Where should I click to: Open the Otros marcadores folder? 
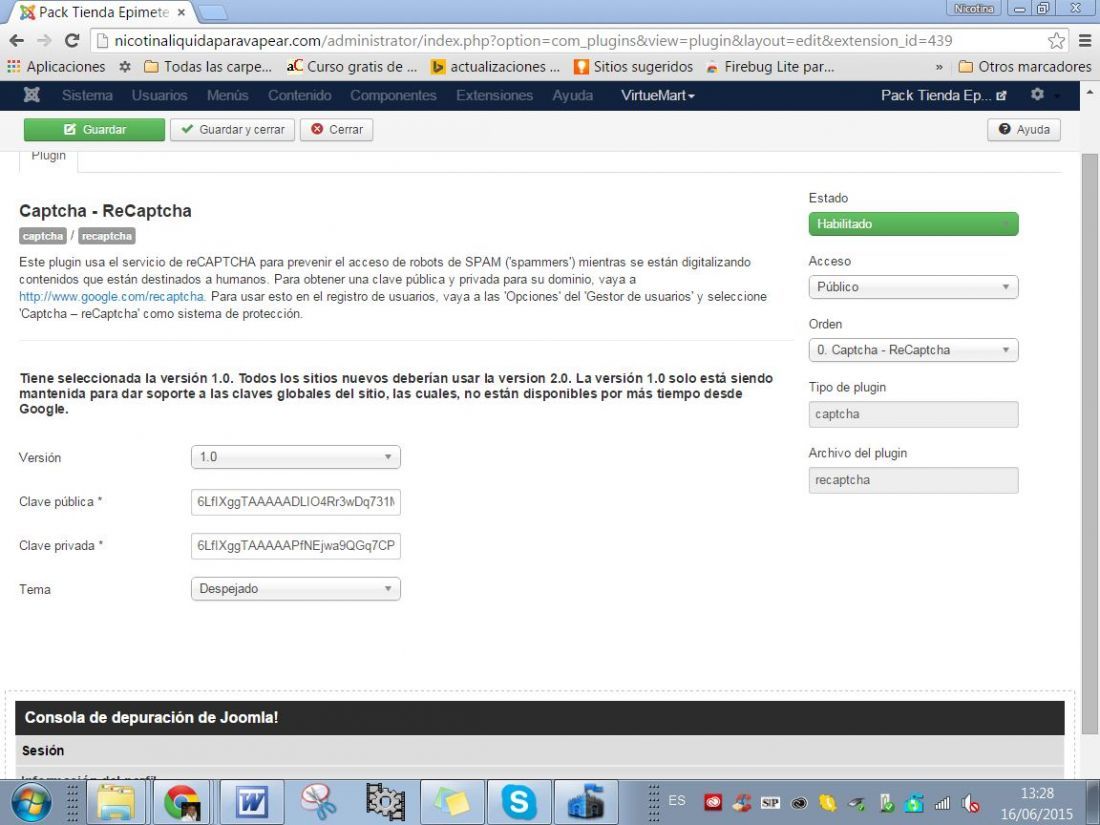point(1024,67)
